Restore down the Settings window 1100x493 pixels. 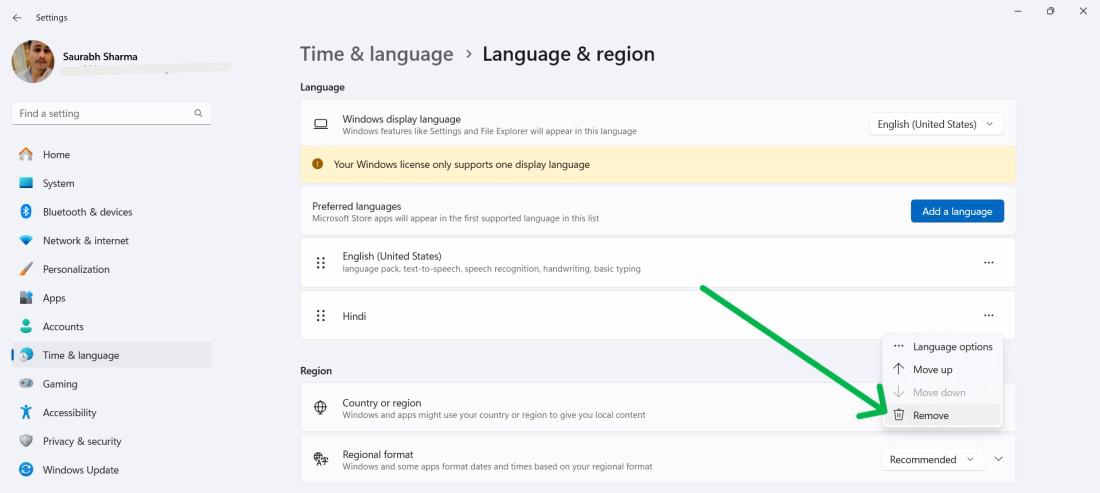pos(1050,11)
